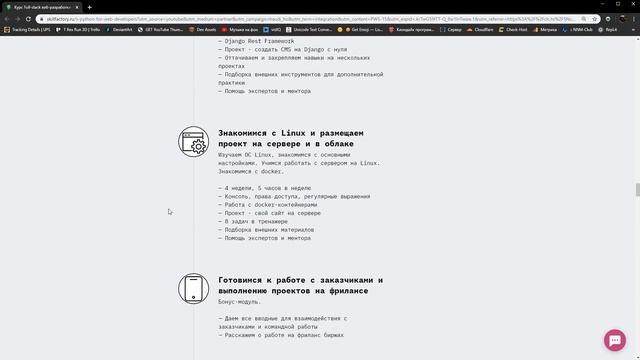640x360 pixels.
Task: Click the browser forward arrow
Action: point(18,19)
